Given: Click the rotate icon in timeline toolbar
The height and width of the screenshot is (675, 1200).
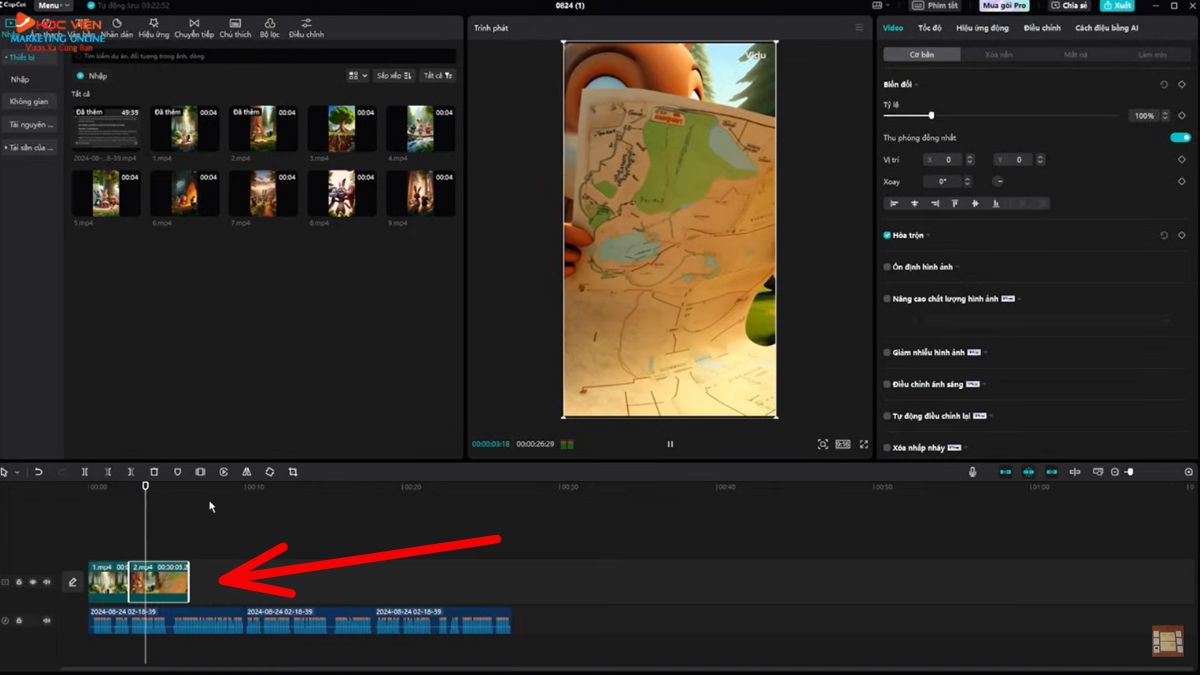Looking at the screenshot, I should (270, 472).
